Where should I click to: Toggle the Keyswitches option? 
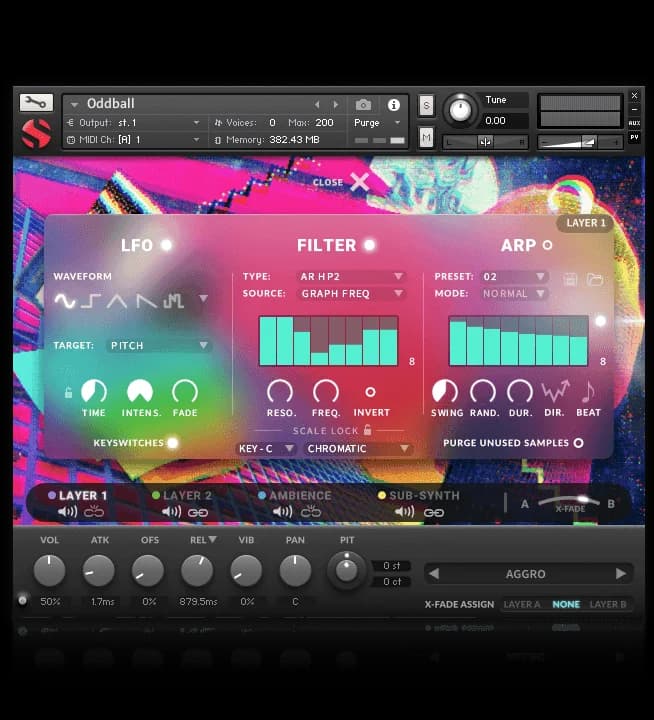pyautogui.click(x=172, y=442)
